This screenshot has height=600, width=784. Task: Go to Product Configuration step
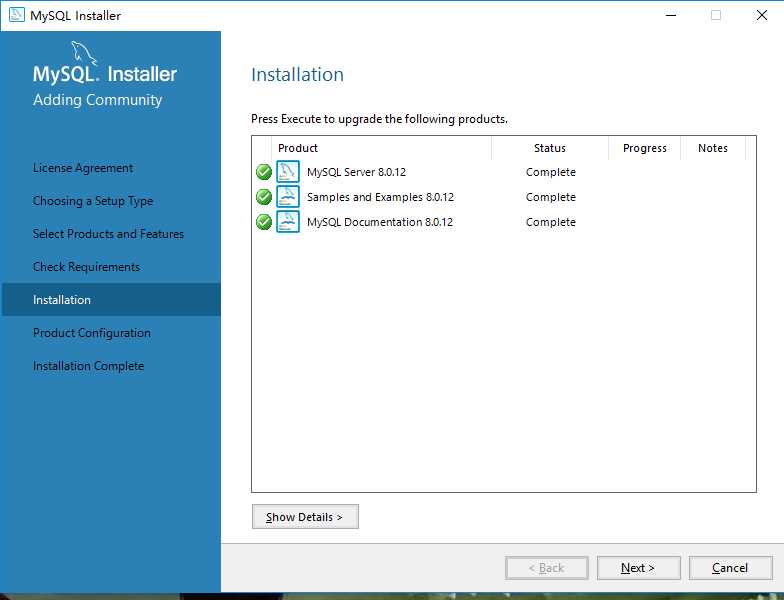click(x=92, y=333)
